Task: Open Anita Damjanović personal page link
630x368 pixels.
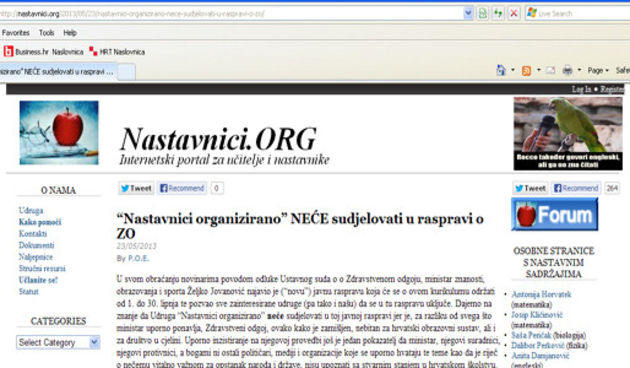Action: pyautogui.click(x=540, y=356)
